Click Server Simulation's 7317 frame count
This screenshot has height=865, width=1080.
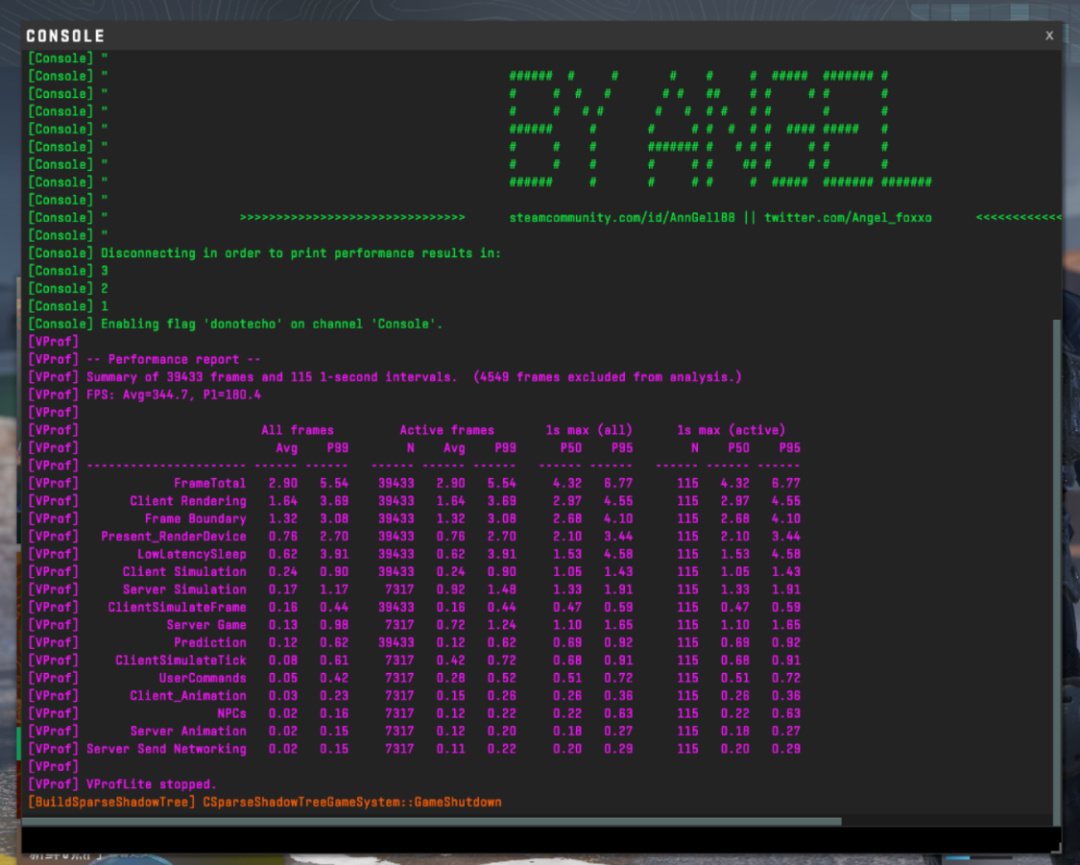tap(399, 590)
